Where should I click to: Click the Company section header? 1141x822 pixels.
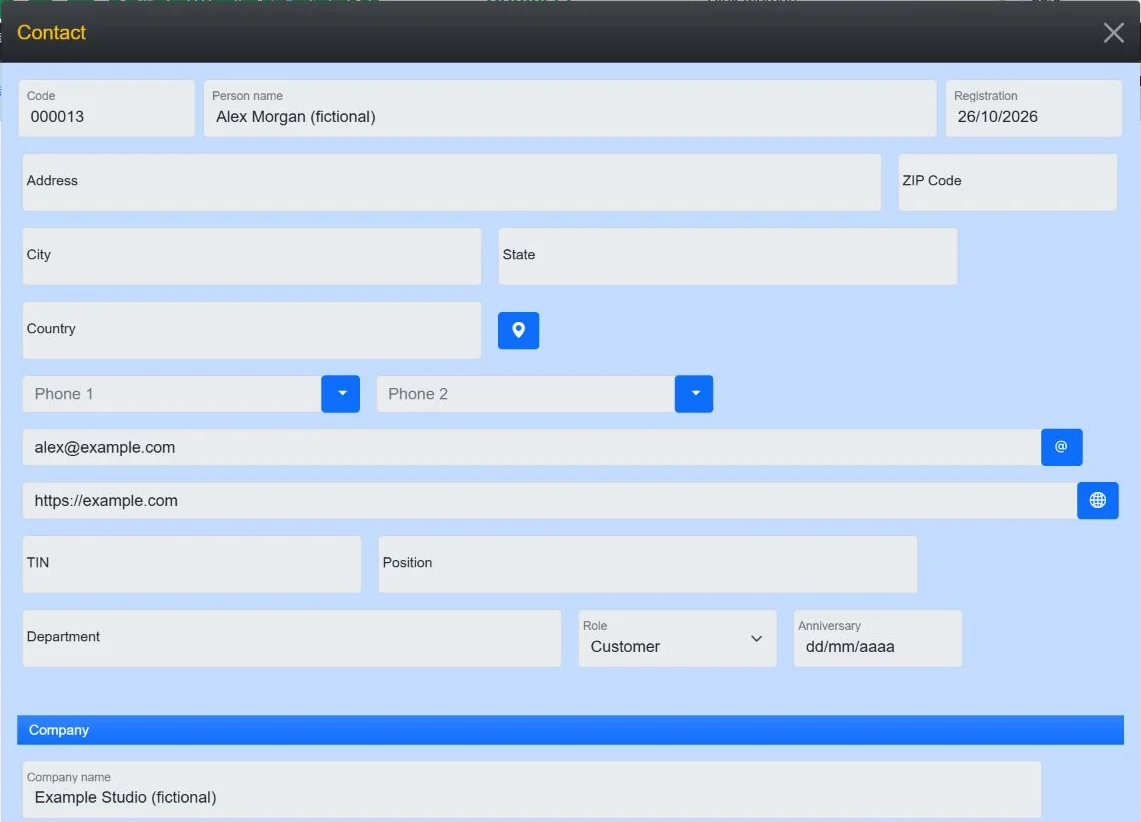click(x=570, y=730)
